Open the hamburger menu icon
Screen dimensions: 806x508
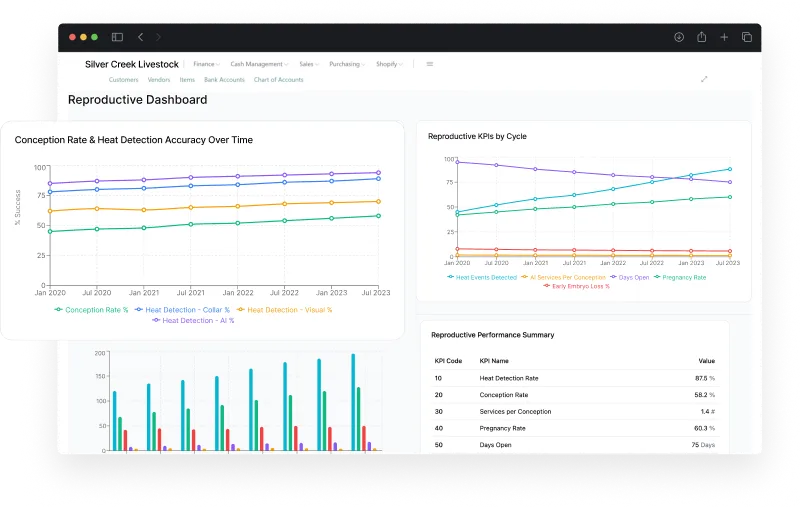pos(430,64)
